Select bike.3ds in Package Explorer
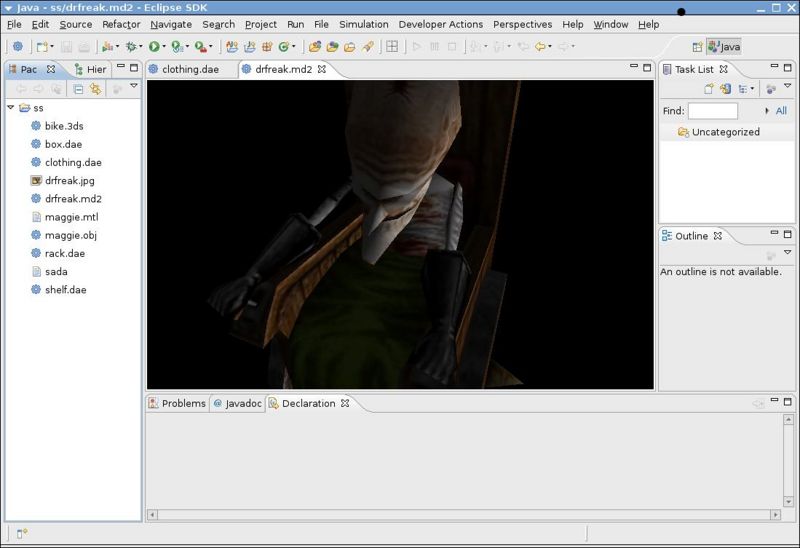 pyautogui.click(x=64, y=126)
